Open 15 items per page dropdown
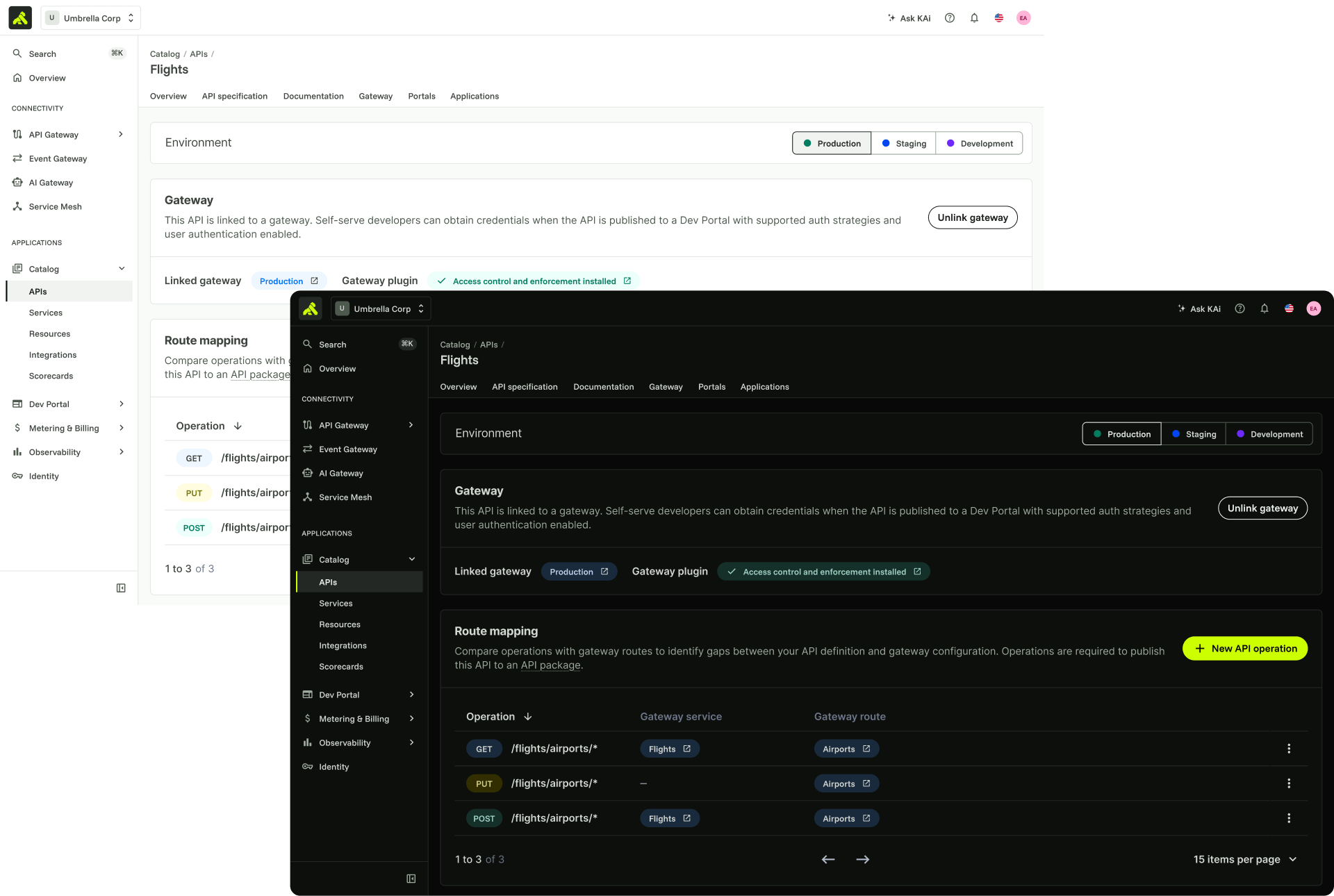1334x896 pixels. pos(1245,859)
